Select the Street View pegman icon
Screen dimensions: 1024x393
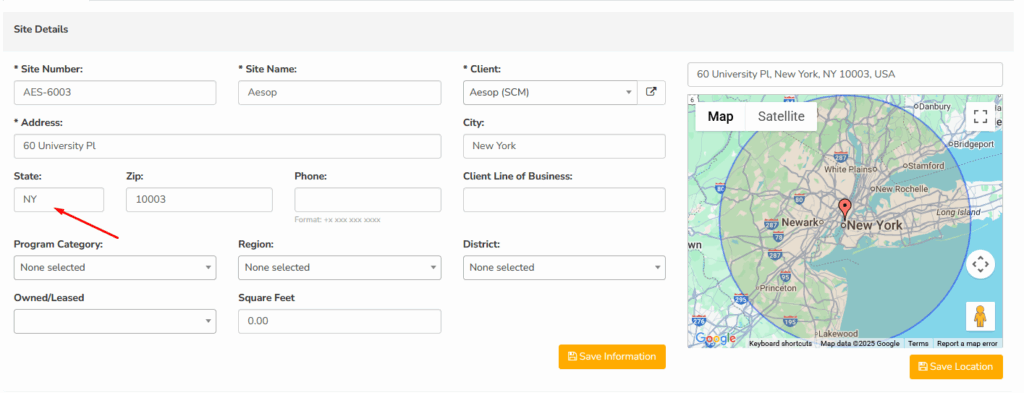[980, 317]
